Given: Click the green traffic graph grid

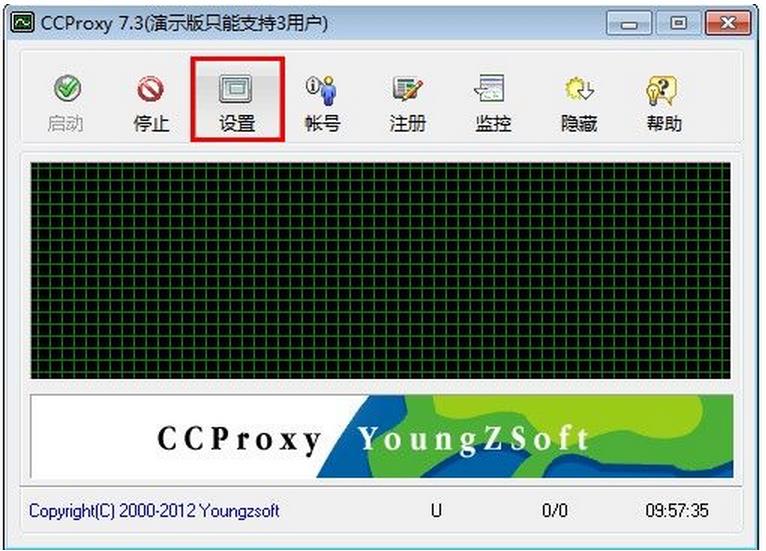Looking at the screenshot, I should pyautogui.click(x=381, y=271).
